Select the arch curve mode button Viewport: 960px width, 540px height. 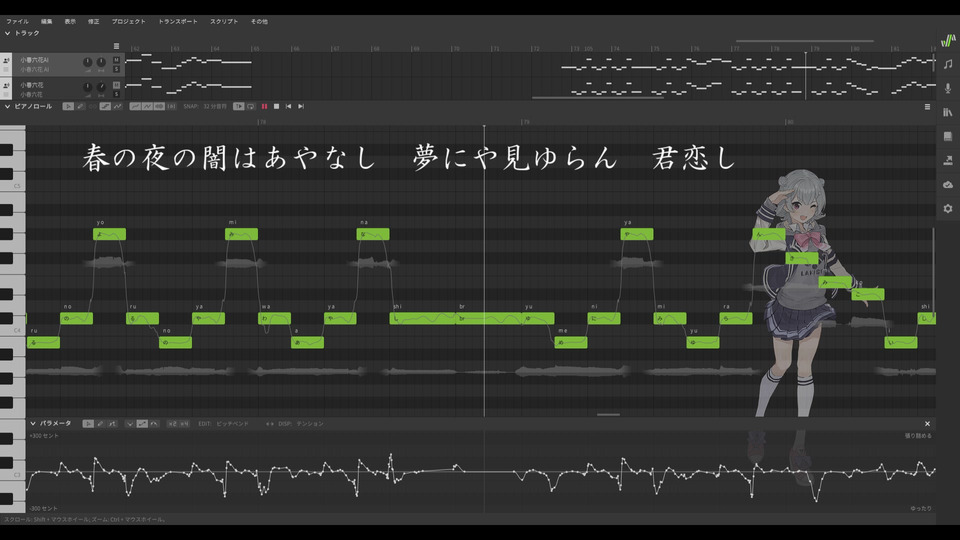coord(154,424)
